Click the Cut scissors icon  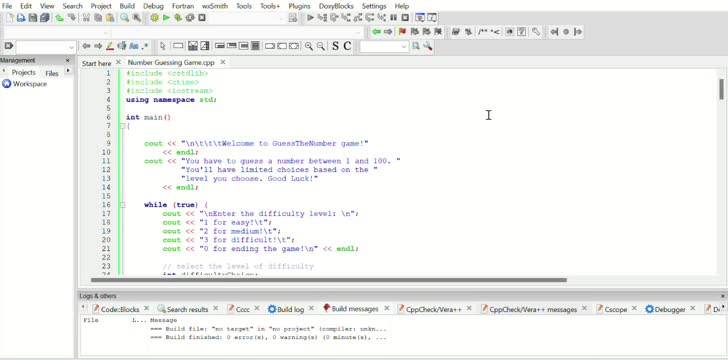click(x=86, y=18)
